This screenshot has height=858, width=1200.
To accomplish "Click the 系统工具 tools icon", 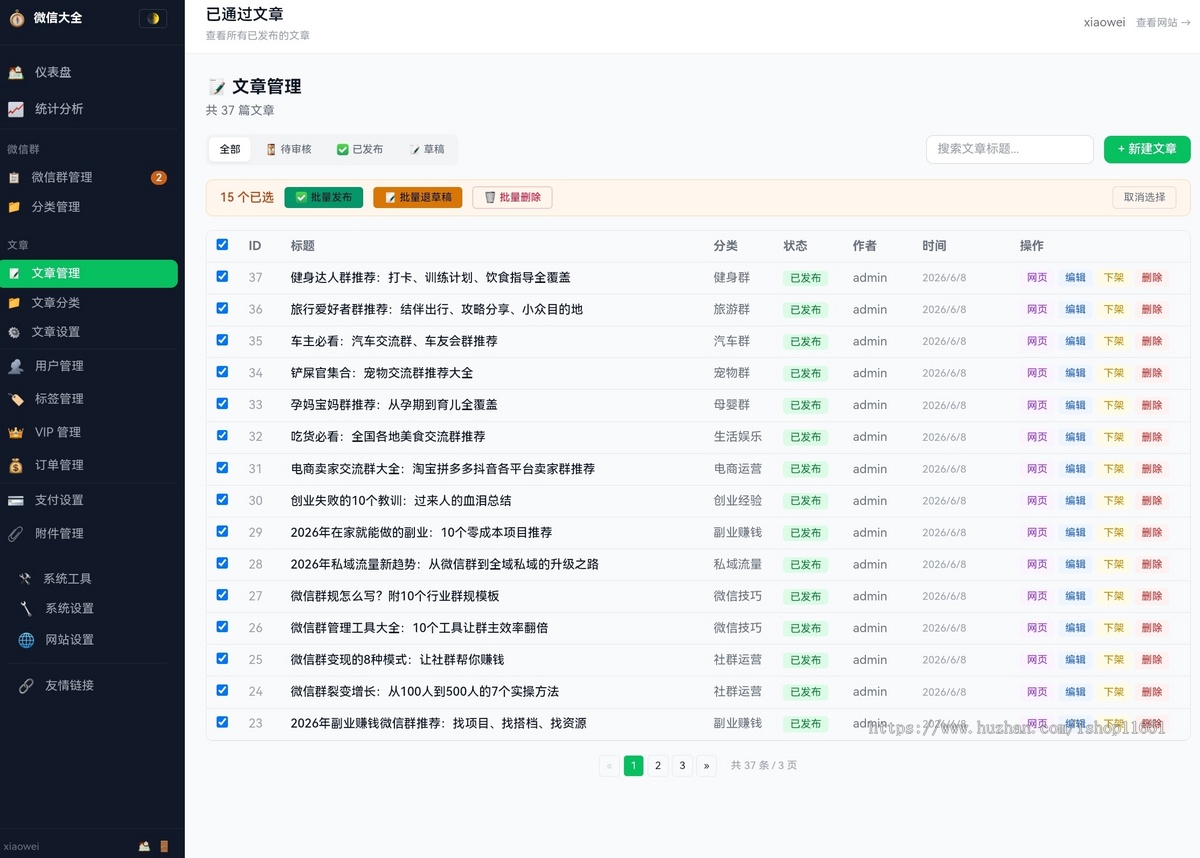I will [25, 579].
